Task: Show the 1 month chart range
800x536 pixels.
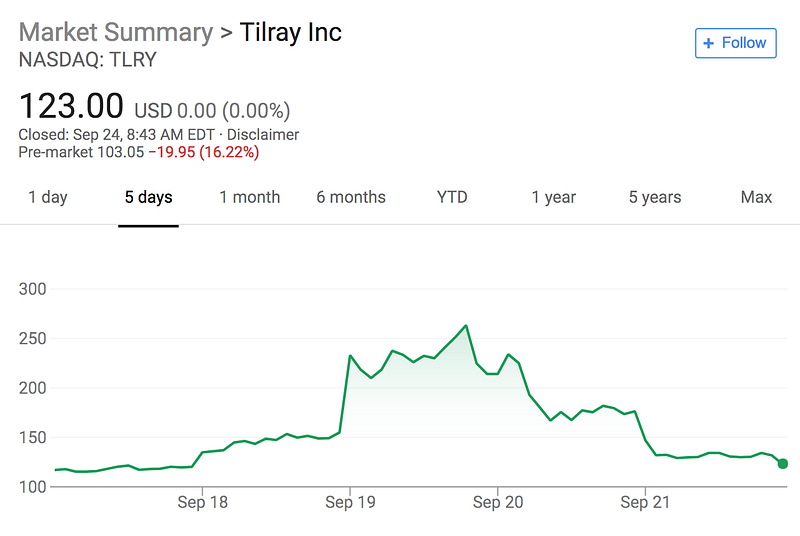Action: (x=250, y=197)
